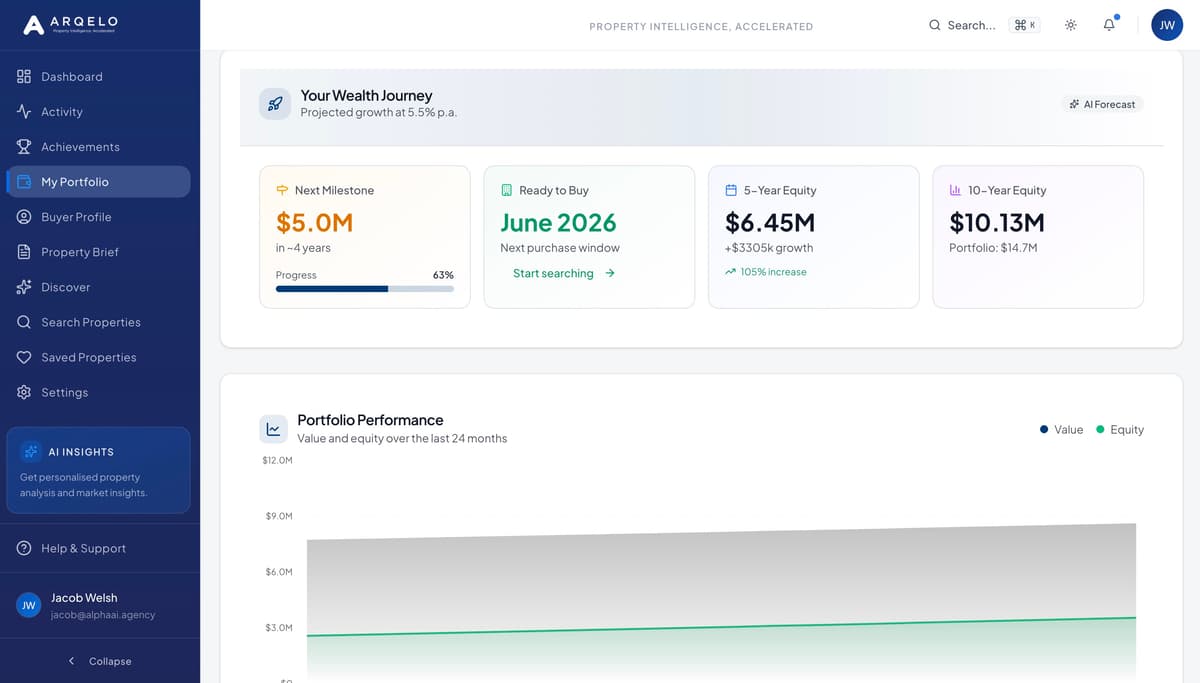The image size is (1200, 683).
Task: Open Jacob Welsh's profile avatar
Action: (28, 604)
